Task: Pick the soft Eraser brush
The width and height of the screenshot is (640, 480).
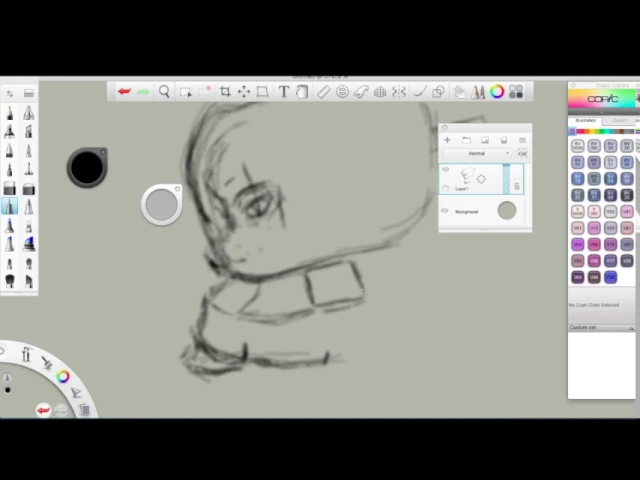Action: click(x=29, y=189)
